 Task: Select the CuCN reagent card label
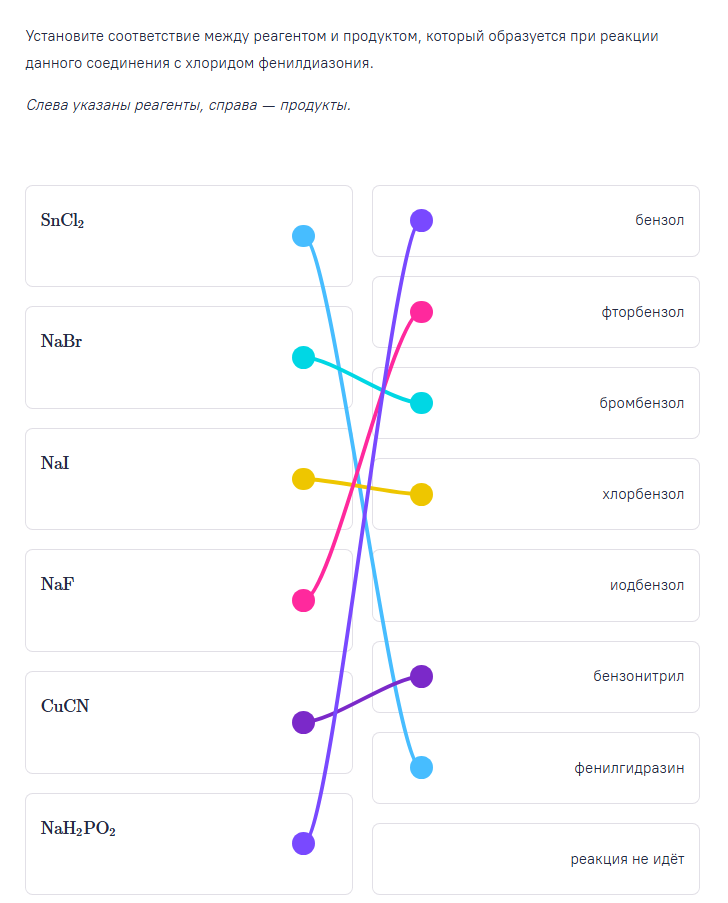coord(65,706)
